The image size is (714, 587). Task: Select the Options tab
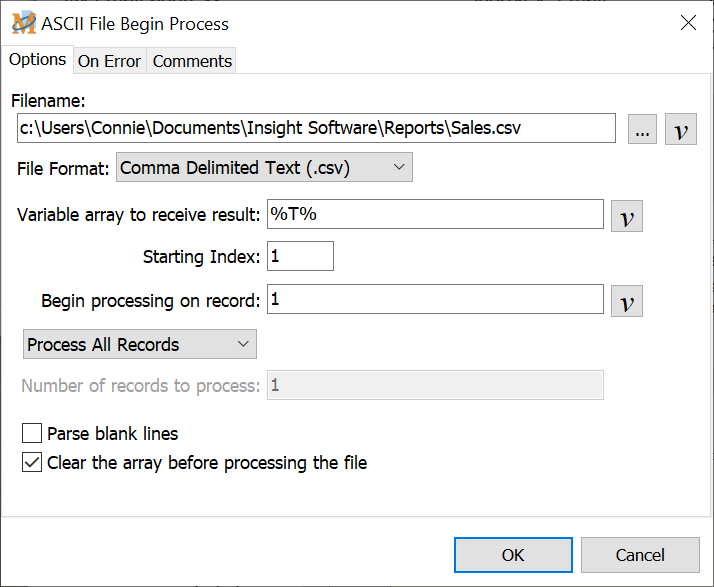pyautogui.click(x=37, y=60)
